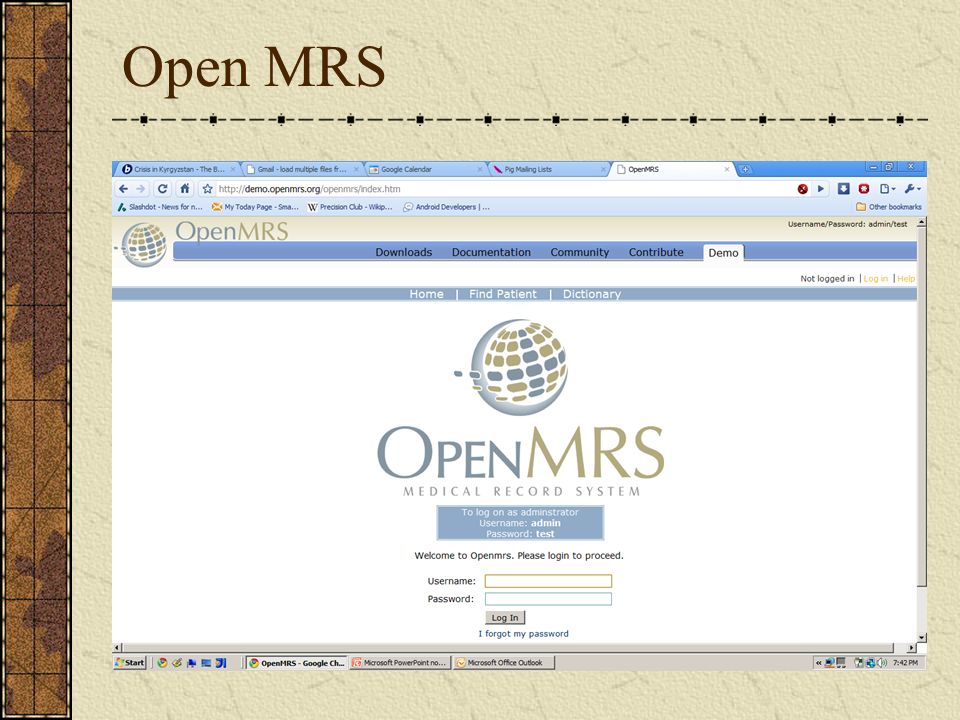
Task: Click the blue play arrow in address bar
Action: (x=821, y=189)
